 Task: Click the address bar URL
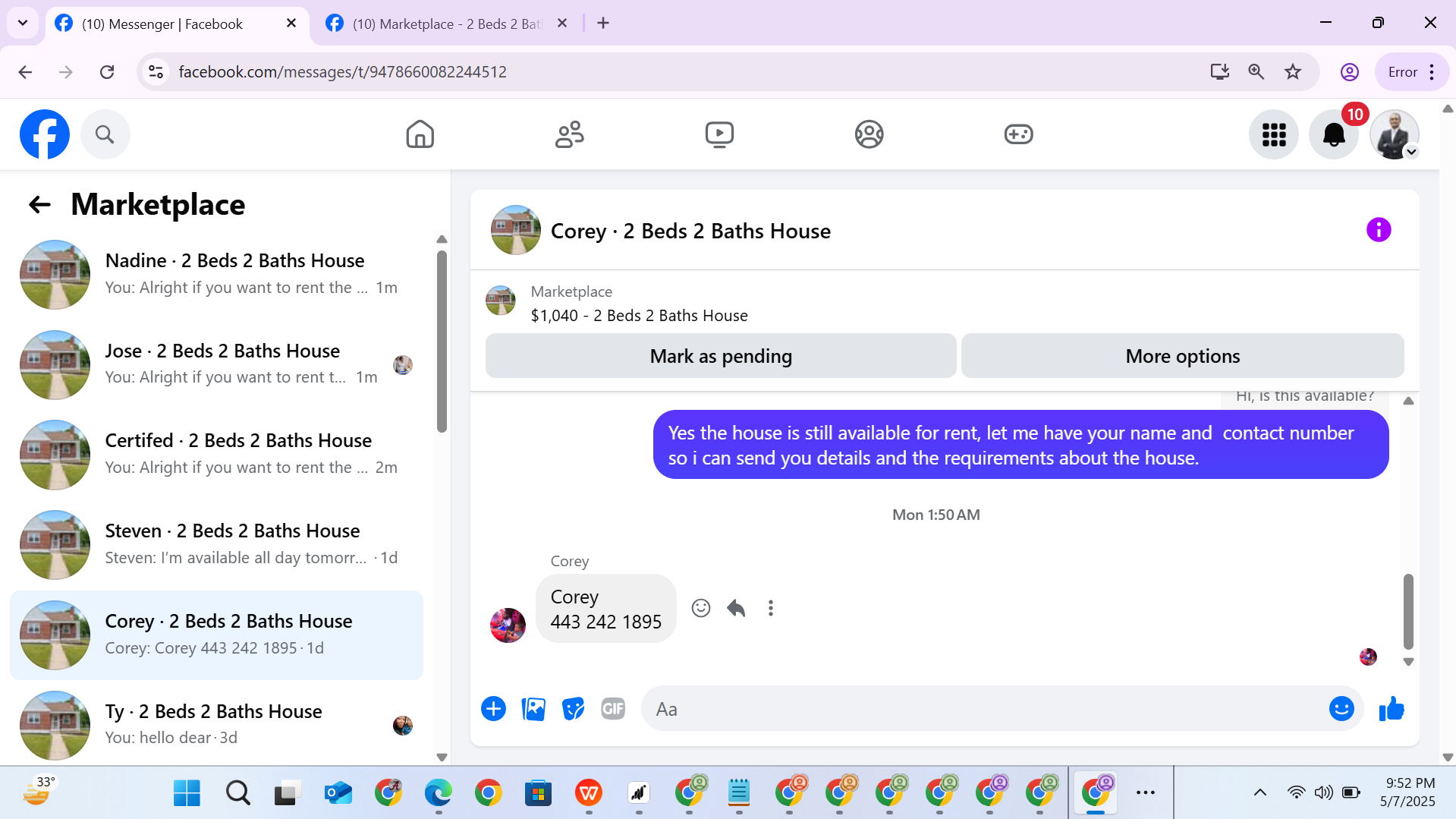click(x=343, y=72)
